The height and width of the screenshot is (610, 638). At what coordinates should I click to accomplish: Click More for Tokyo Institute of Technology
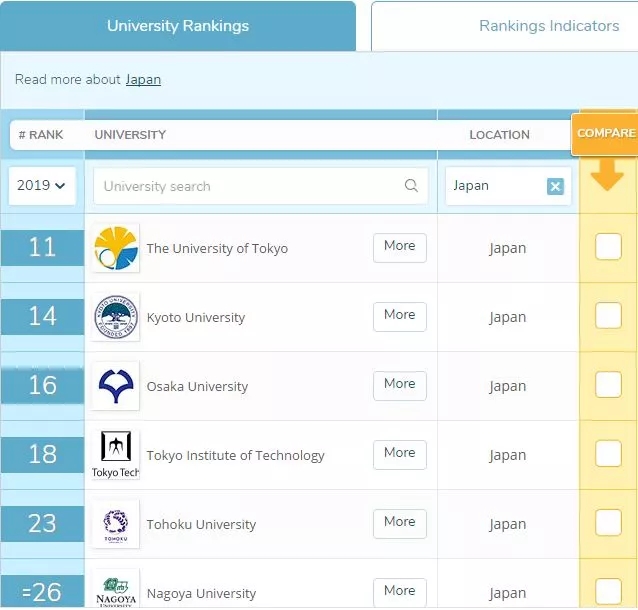click(x=399, y=454)
